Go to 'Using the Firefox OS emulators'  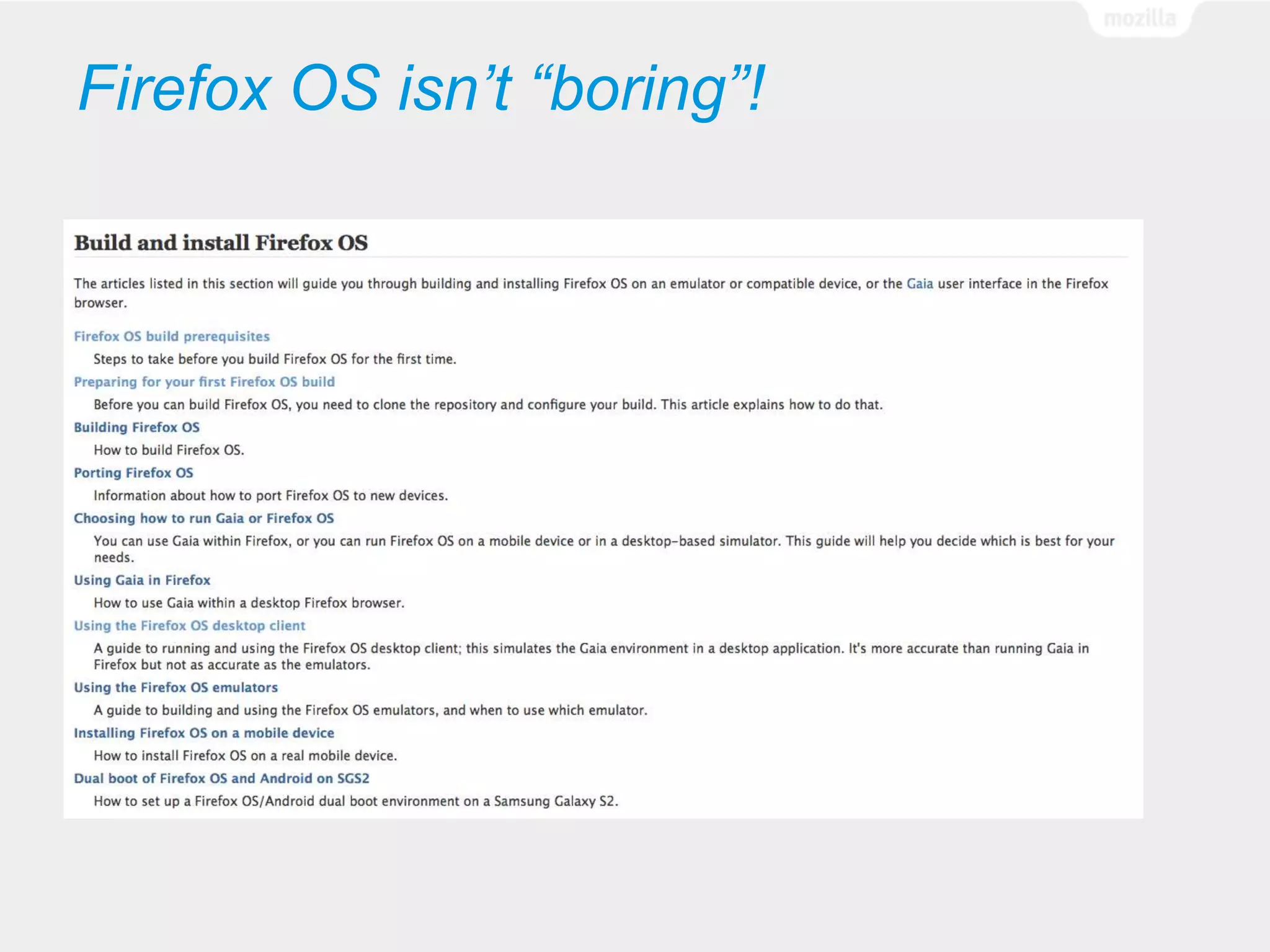tap(175, 688)
